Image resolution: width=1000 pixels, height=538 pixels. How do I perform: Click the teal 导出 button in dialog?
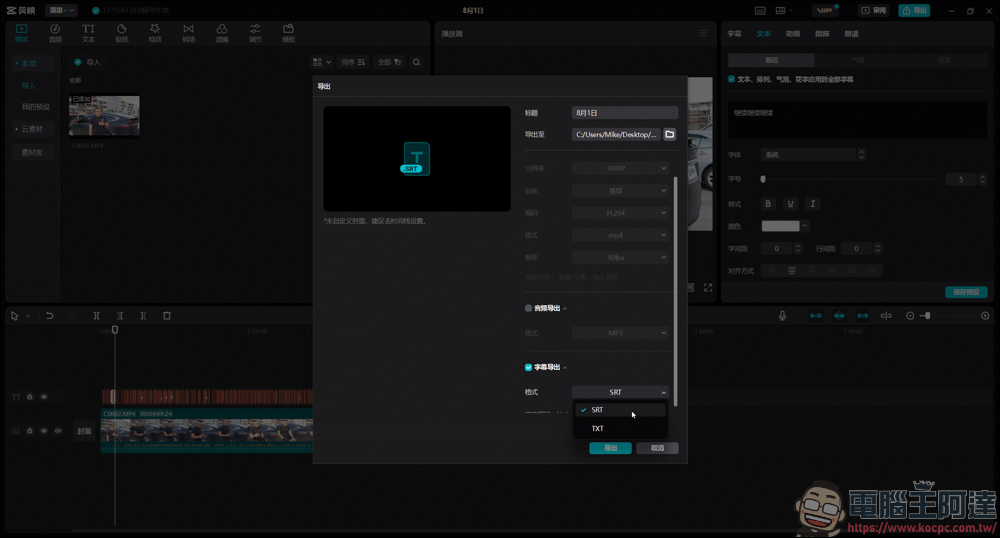(610, 448)
